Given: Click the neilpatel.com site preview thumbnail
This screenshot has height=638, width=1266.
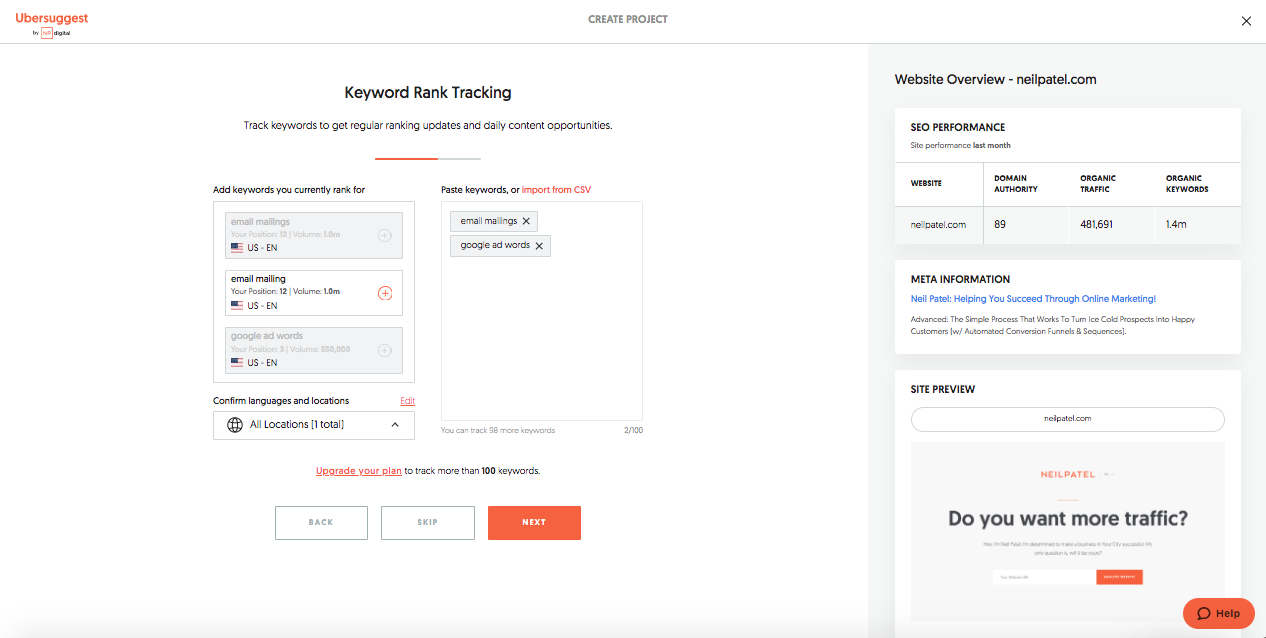Looking at the screenshot, I should click(1067, 531).
